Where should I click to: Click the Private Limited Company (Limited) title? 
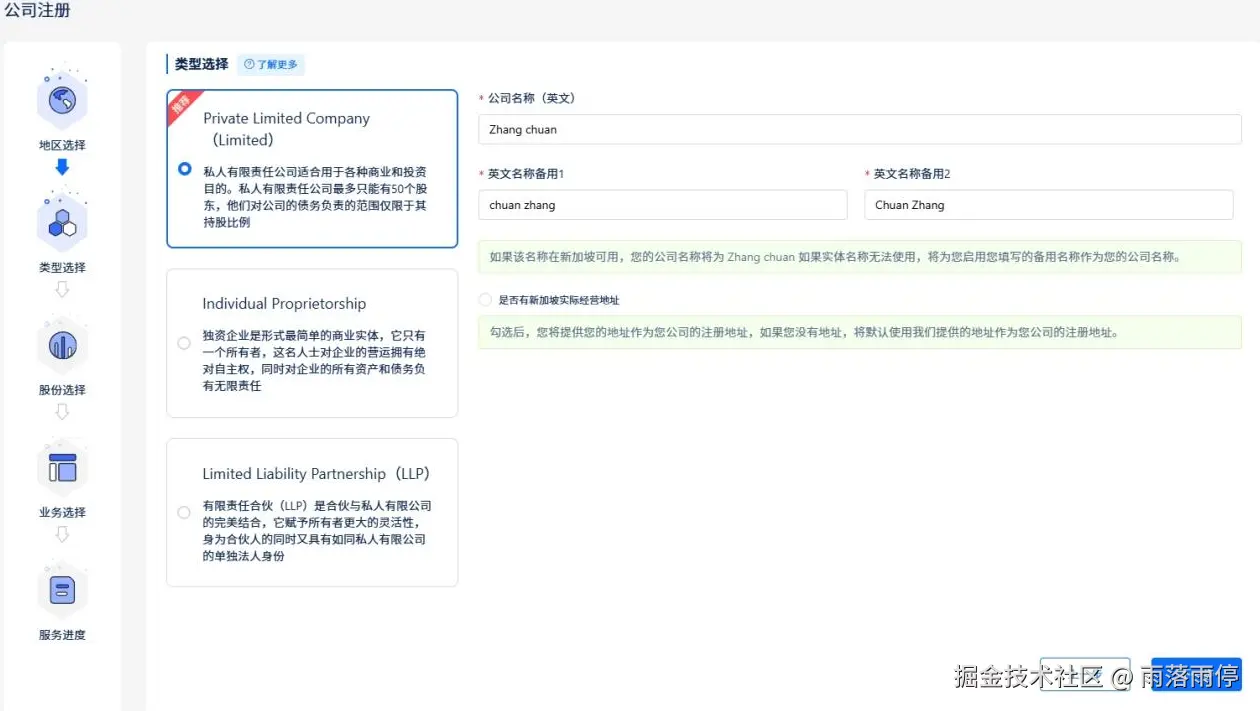(x=286, y=129)
